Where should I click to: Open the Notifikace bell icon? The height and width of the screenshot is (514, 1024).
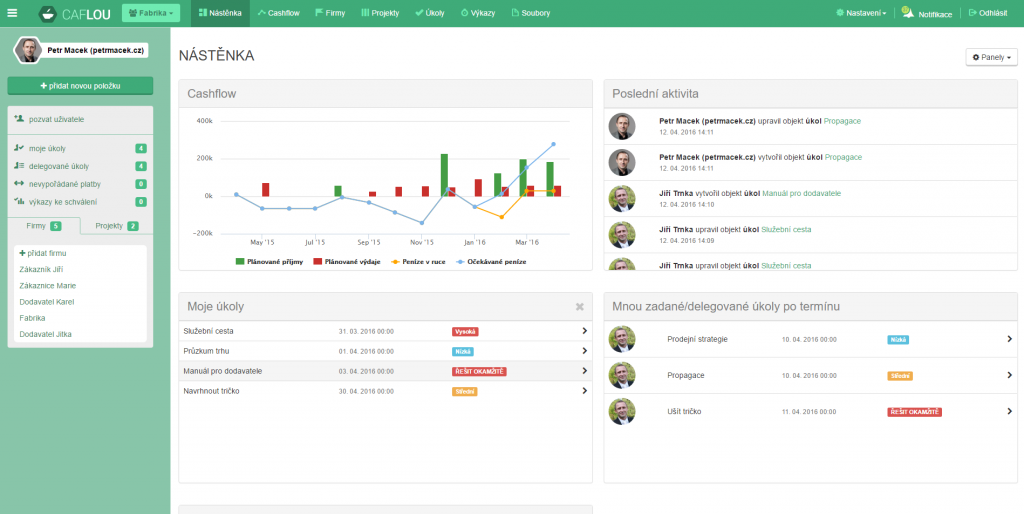click(907, 13)
